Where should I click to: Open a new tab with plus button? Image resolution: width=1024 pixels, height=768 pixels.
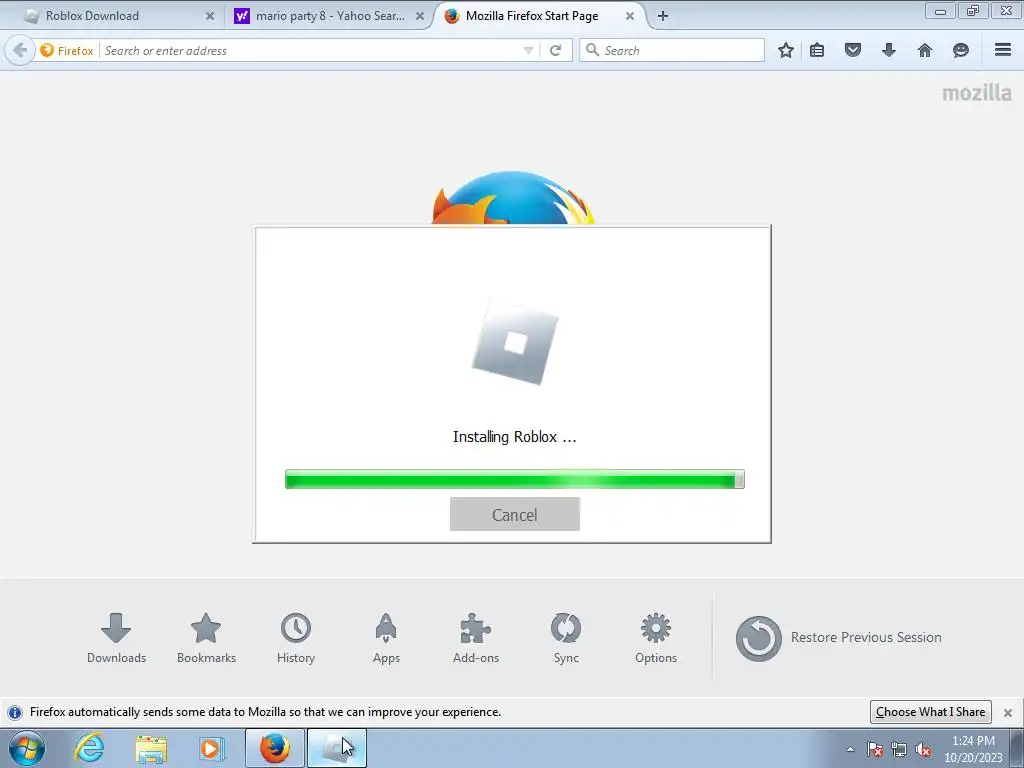click(x=663, y=16)
